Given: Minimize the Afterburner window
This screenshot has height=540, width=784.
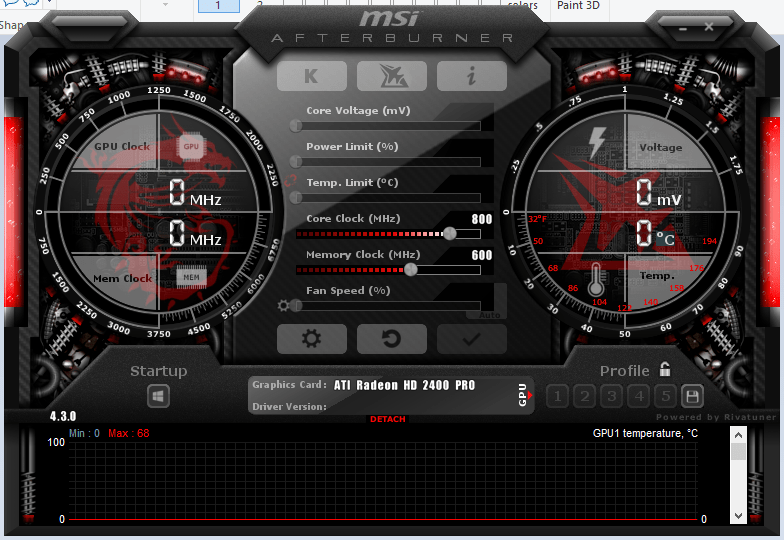Looking at the screenshot, I should (x=683, y=28).
